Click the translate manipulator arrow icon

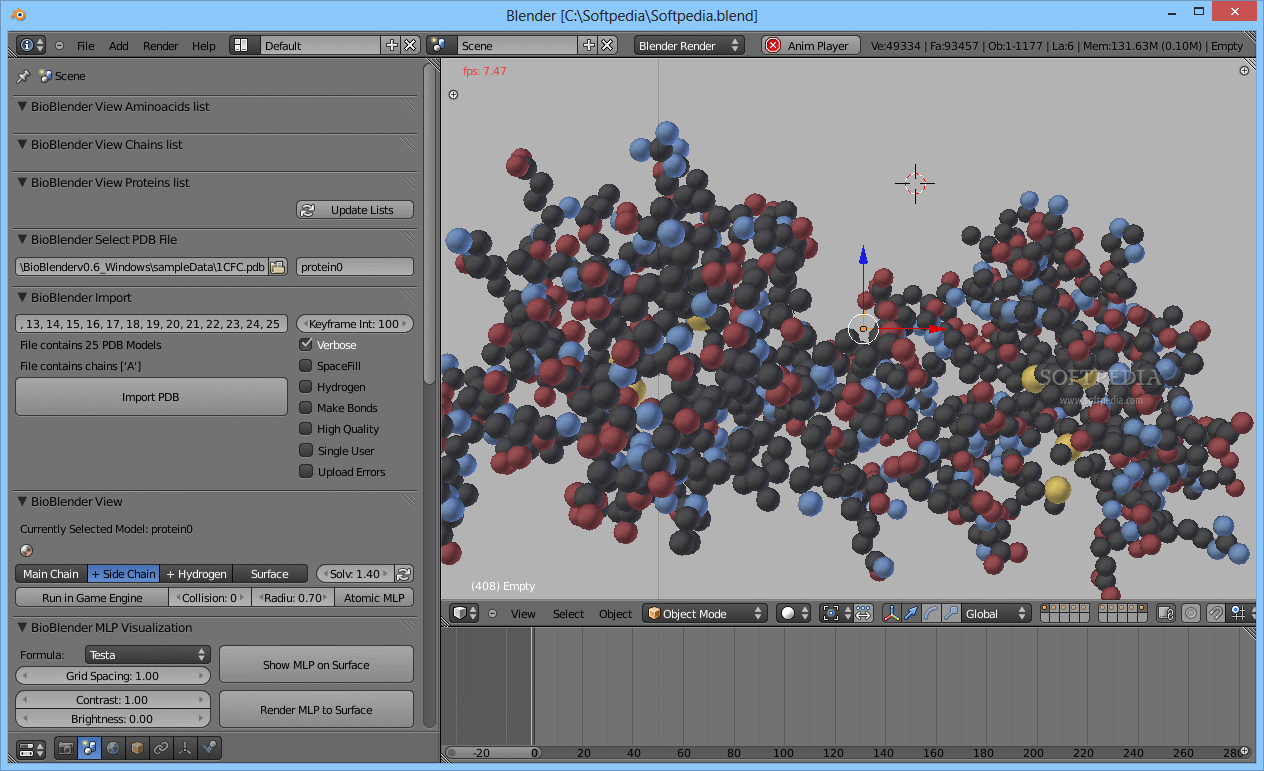tap(910, 613)
